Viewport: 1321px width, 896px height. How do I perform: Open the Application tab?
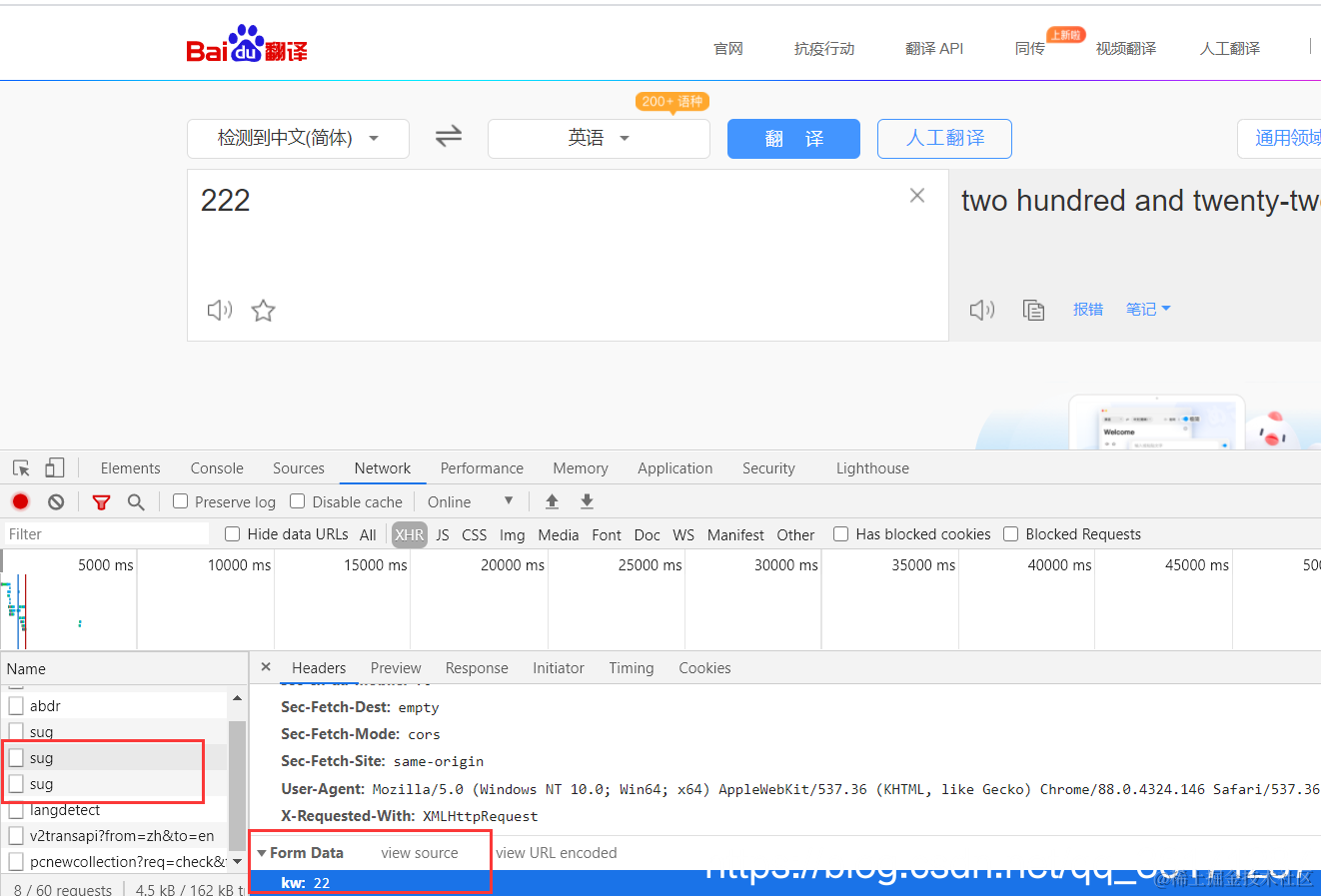[675, 467]
